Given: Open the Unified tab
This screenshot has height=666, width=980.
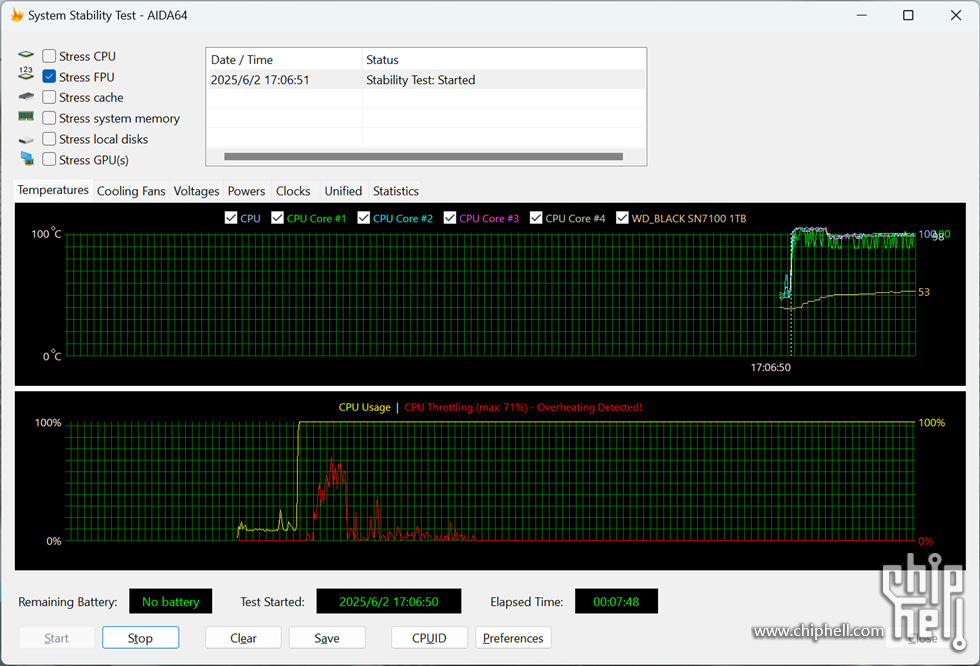Looking at the screenshot, I should 343,191.
